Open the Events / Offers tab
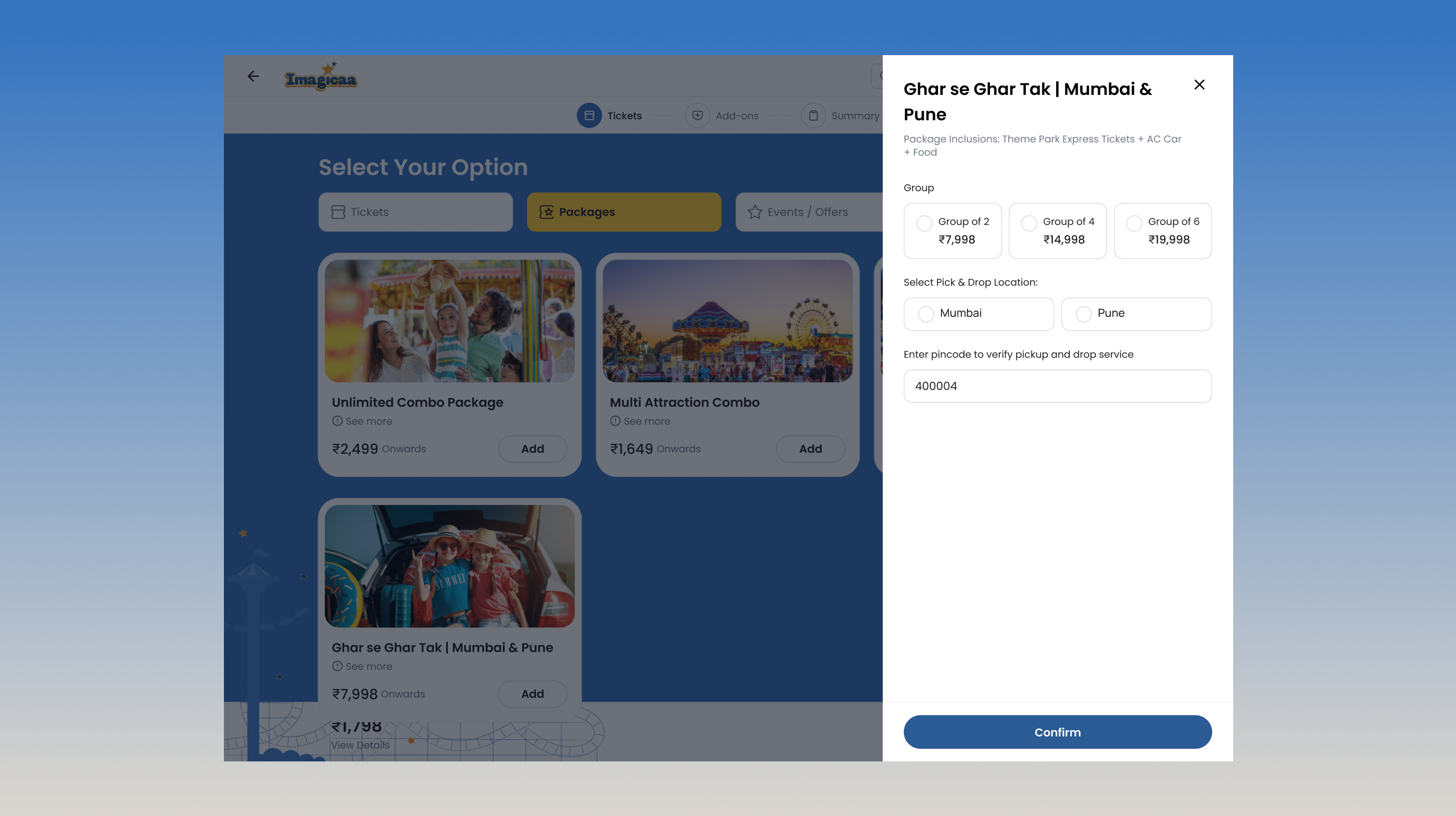This screenshot has height=816, width=1456. [x=808, y=212]
